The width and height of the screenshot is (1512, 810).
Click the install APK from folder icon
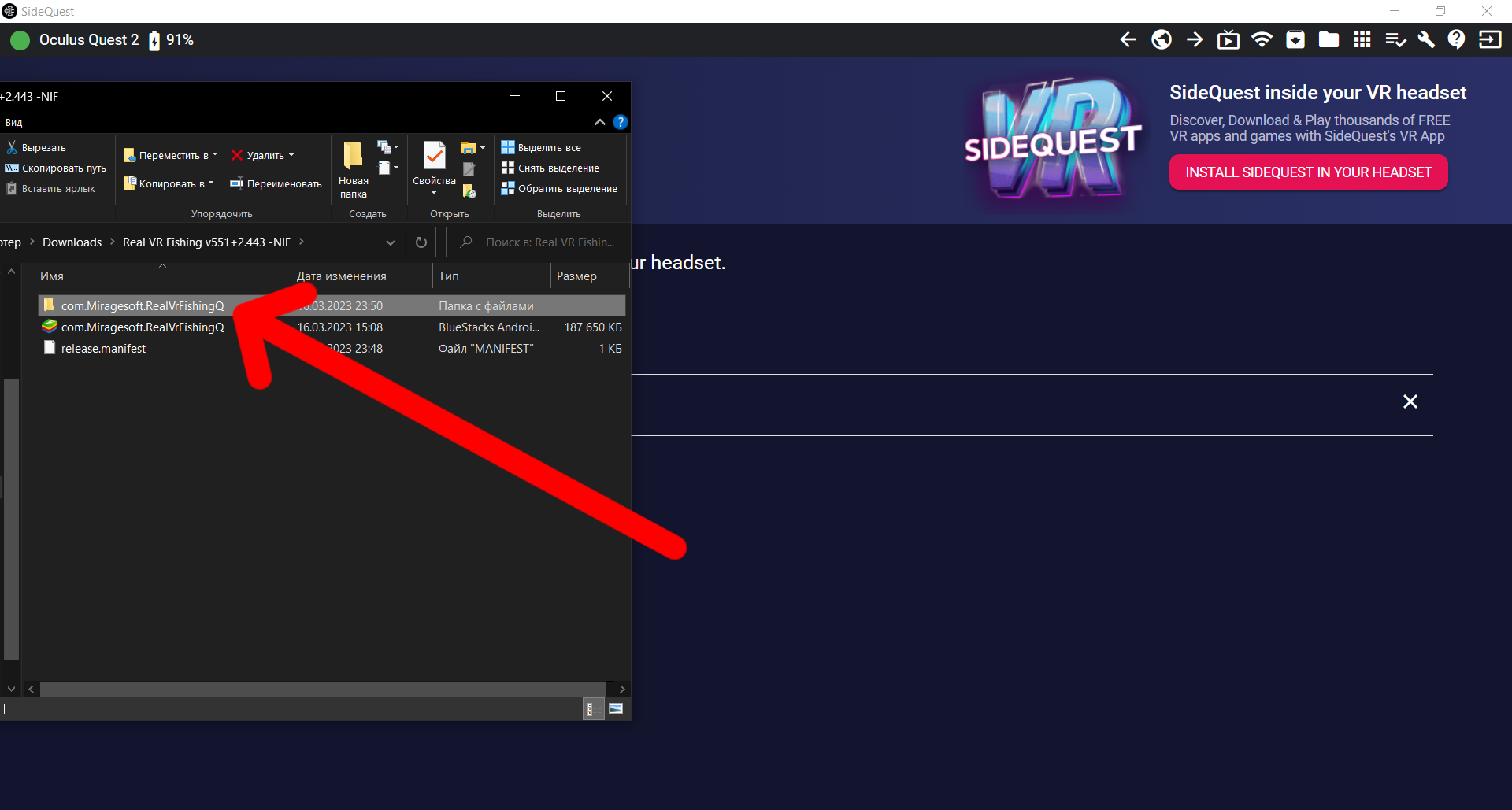pos(1295,40)
